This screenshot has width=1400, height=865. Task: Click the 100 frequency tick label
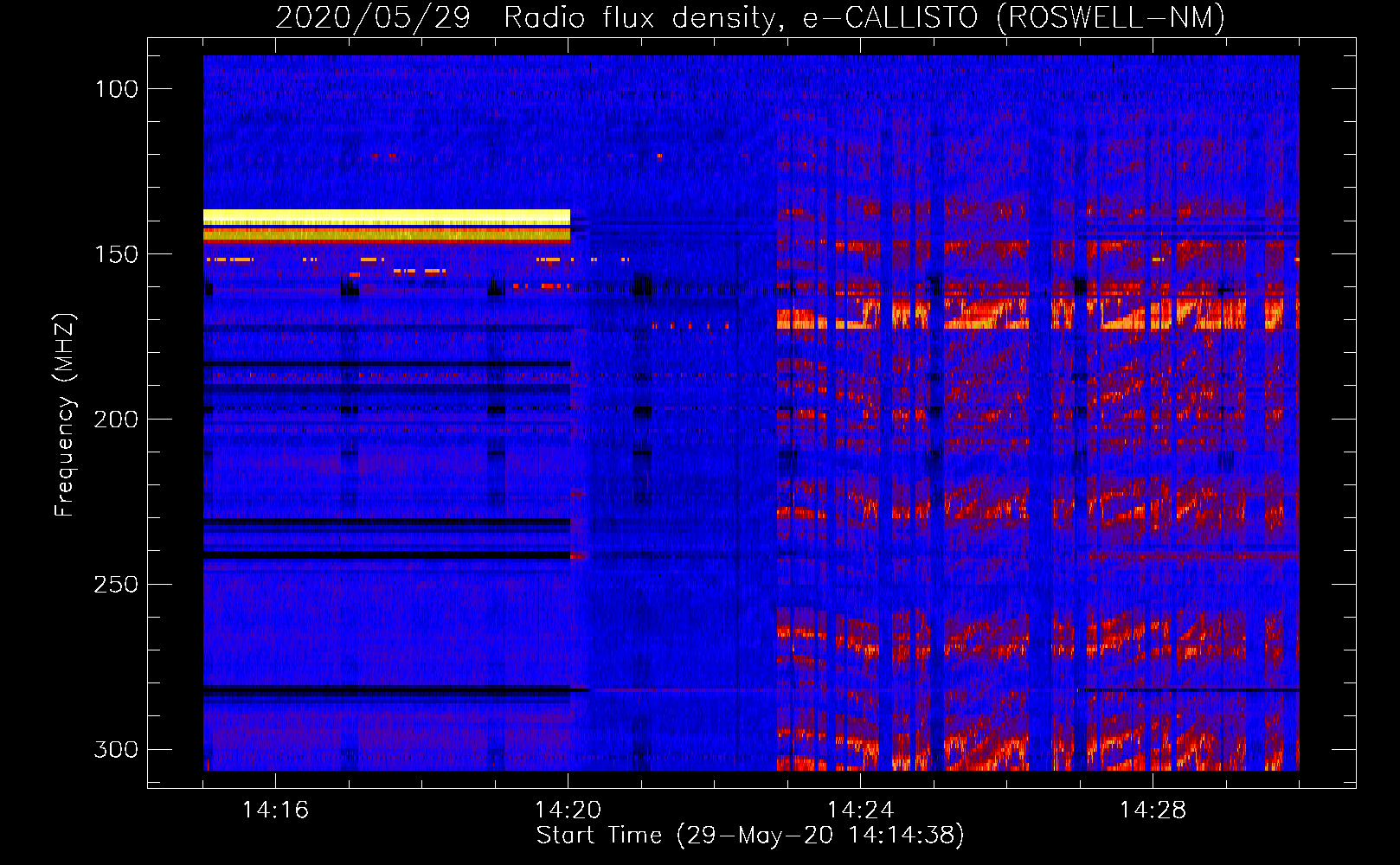pyautogui.click(x=117, y=89)
